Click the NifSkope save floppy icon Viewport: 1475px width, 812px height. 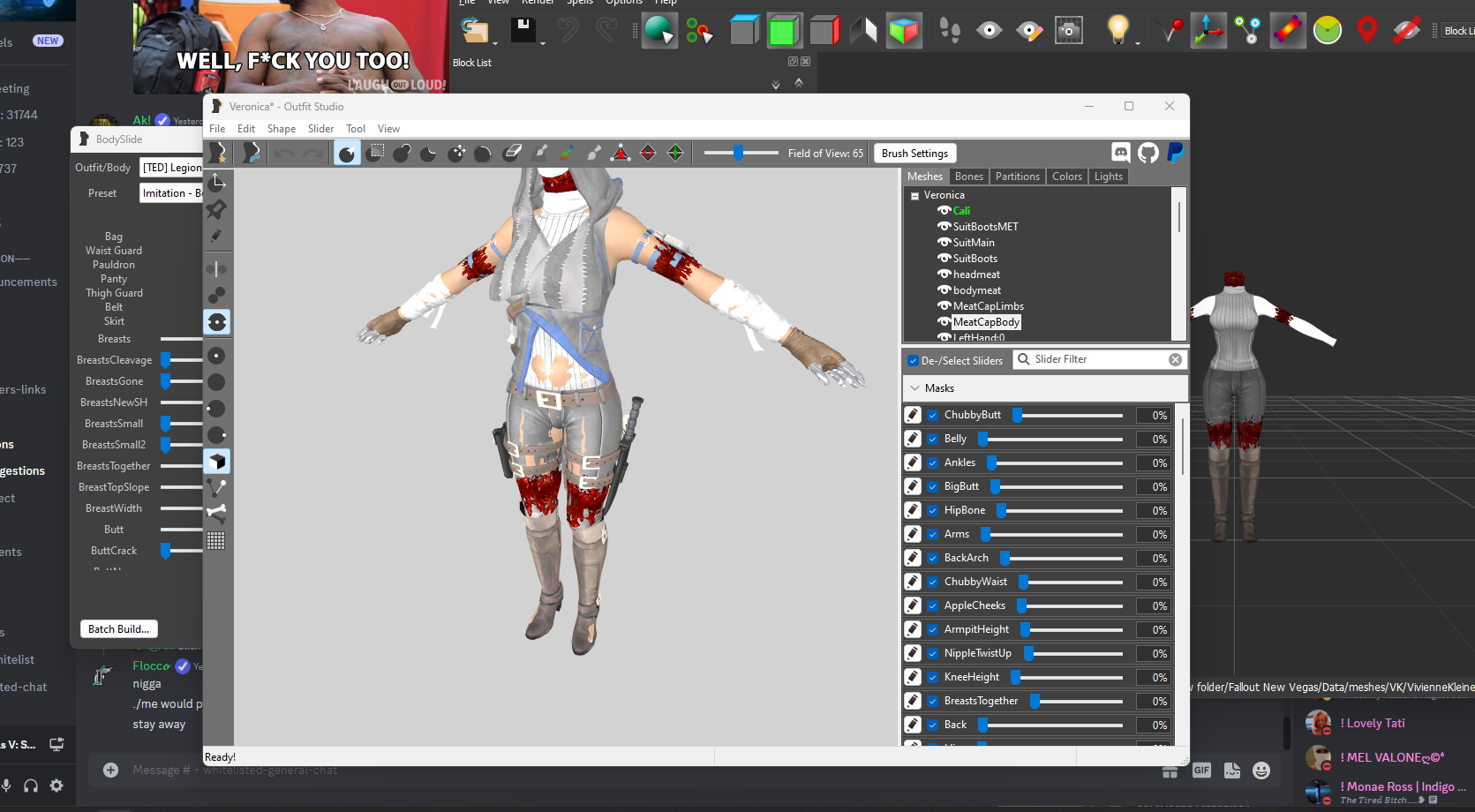point(523,29)
